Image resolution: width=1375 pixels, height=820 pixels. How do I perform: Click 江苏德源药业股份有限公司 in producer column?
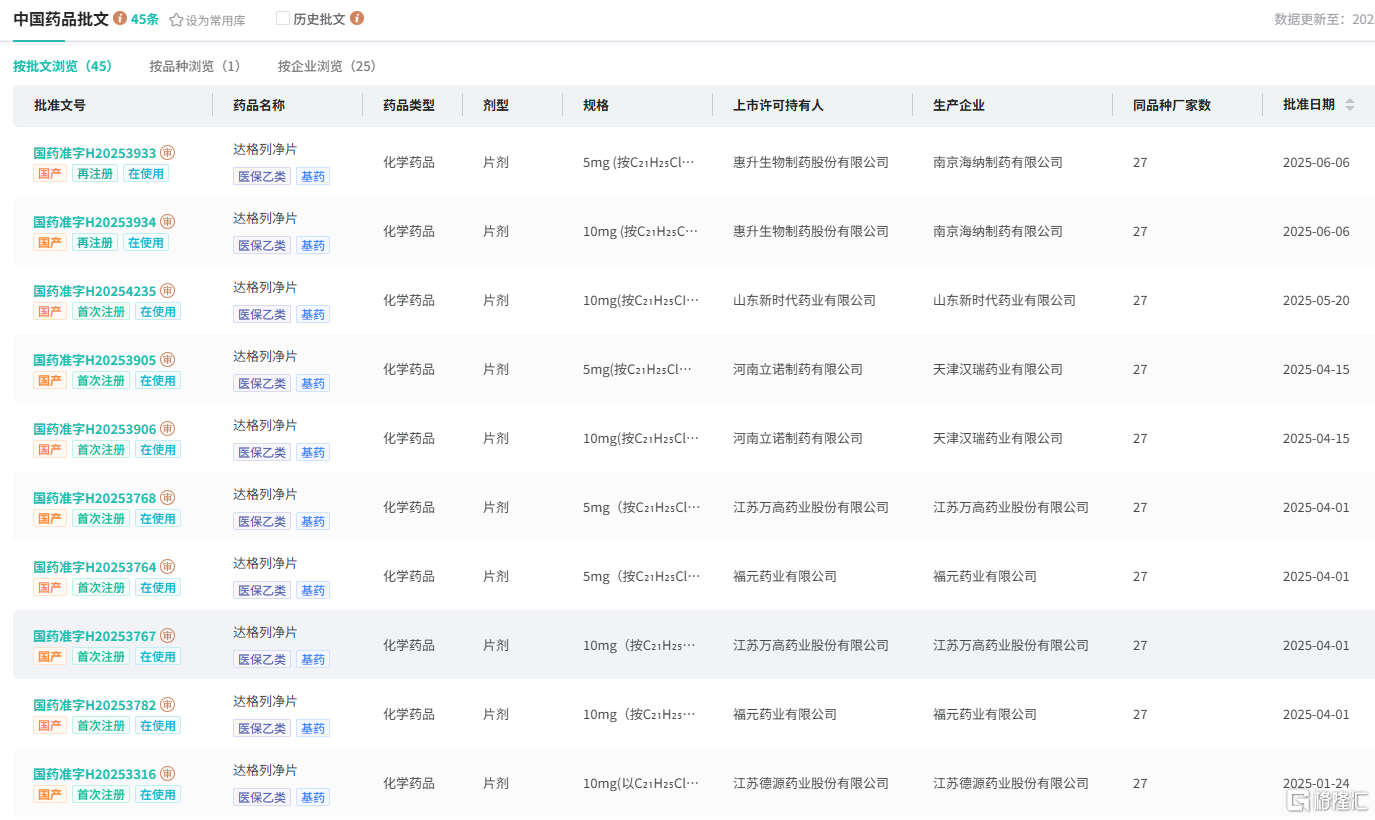point(1011,783)
